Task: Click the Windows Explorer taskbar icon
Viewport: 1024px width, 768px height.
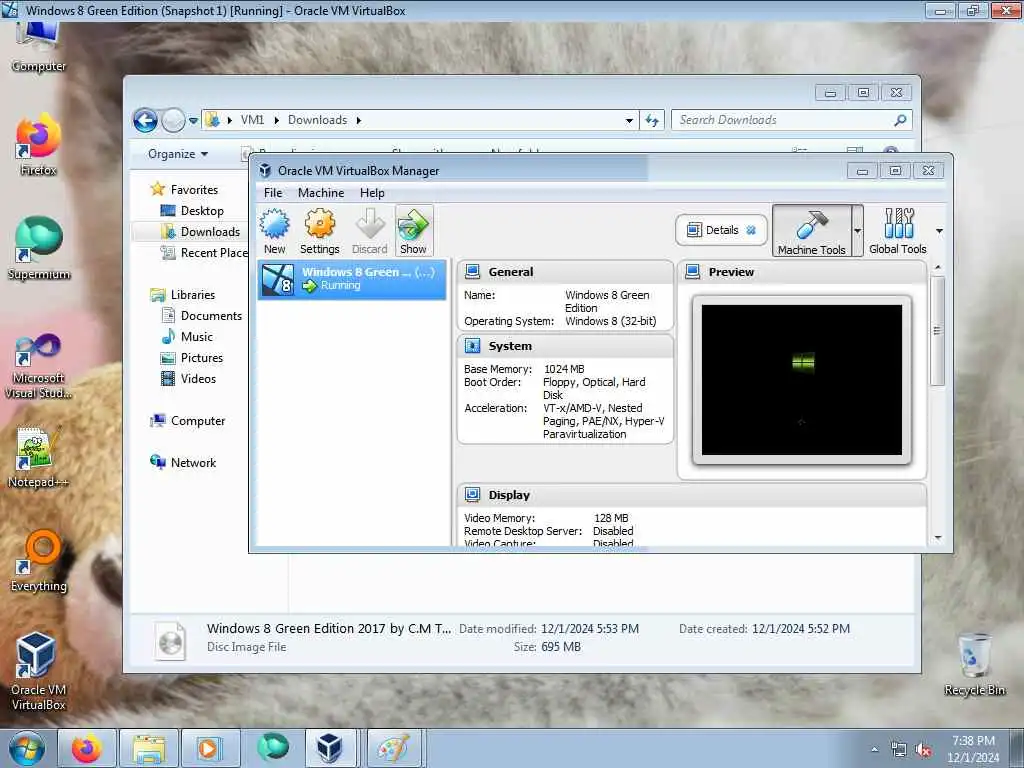Action: pos(148,748)
